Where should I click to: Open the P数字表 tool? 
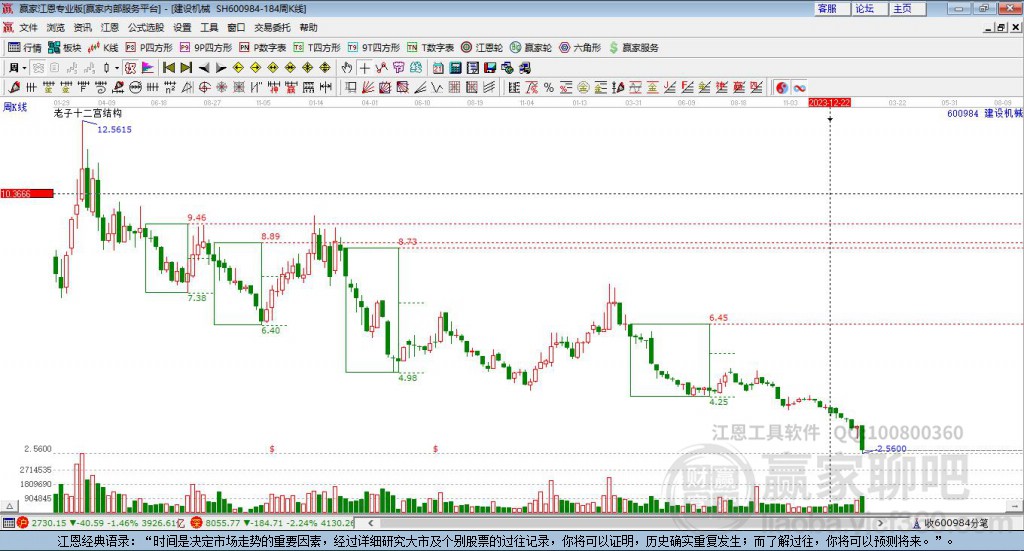(x=263, y=48)
